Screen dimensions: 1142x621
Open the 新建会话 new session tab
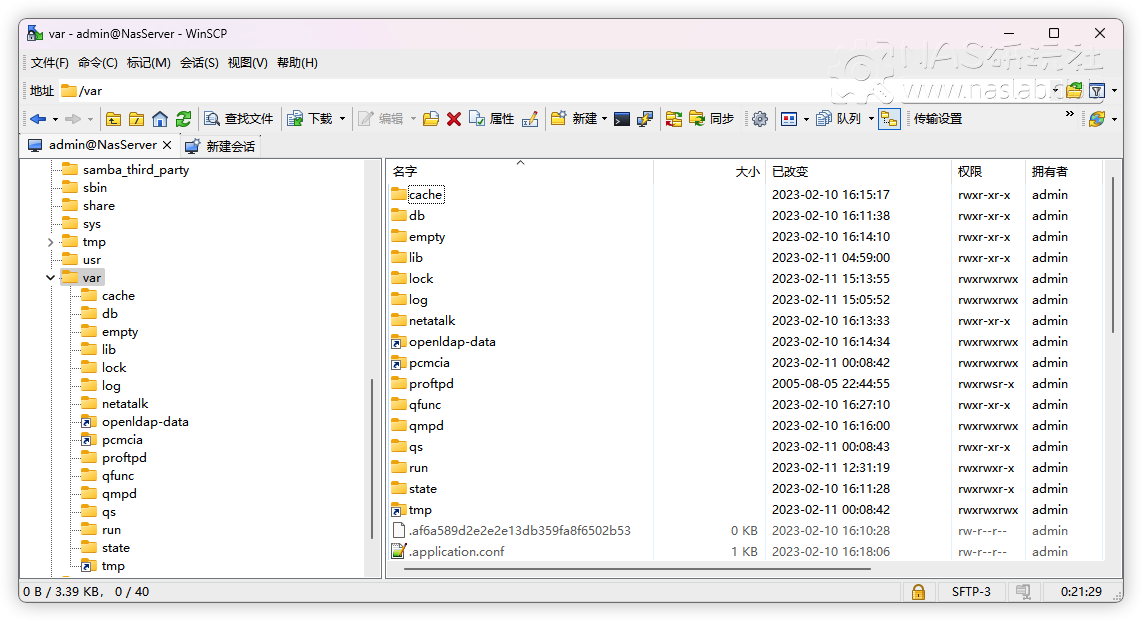click(221, 146)
